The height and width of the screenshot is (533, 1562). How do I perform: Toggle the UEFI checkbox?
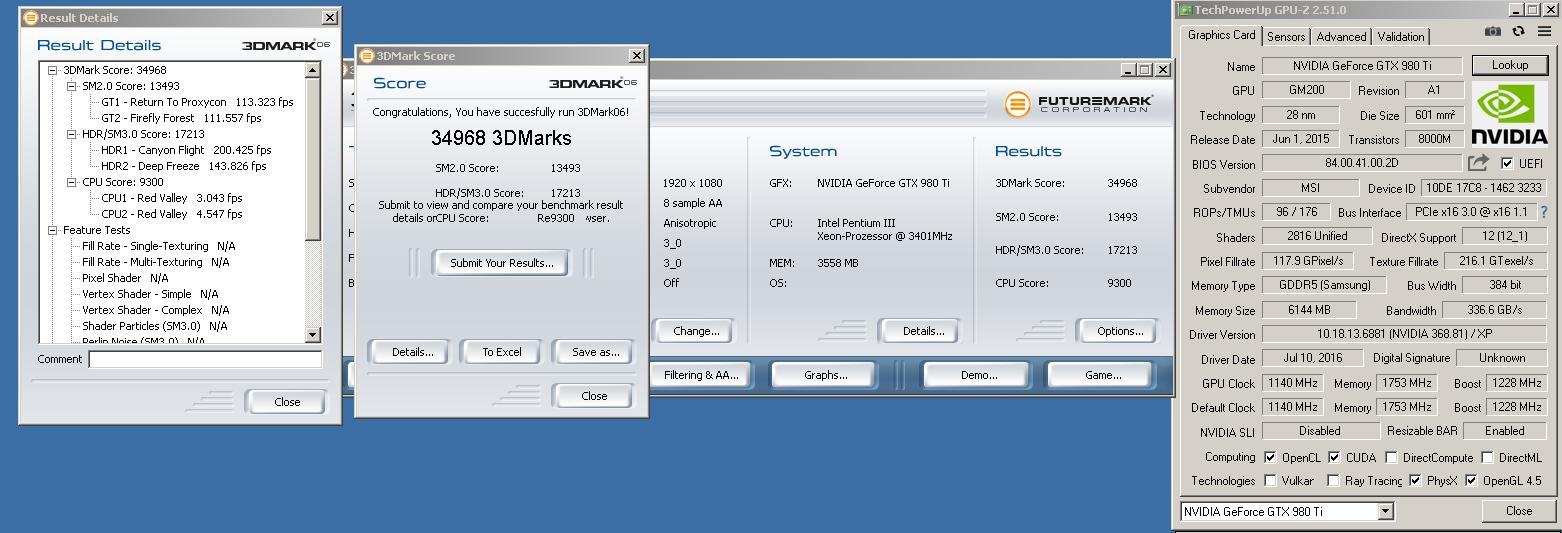click(x=1507, y=164)
